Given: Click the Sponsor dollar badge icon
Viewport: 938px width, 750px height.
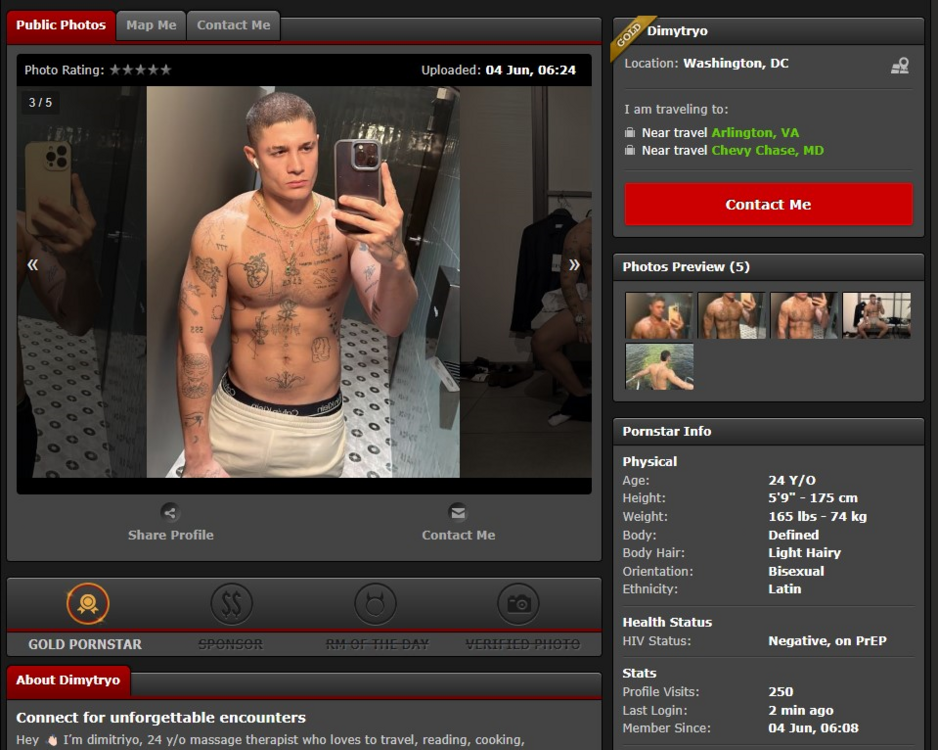Looking at the screenshot, I should (x=231, y=604).
